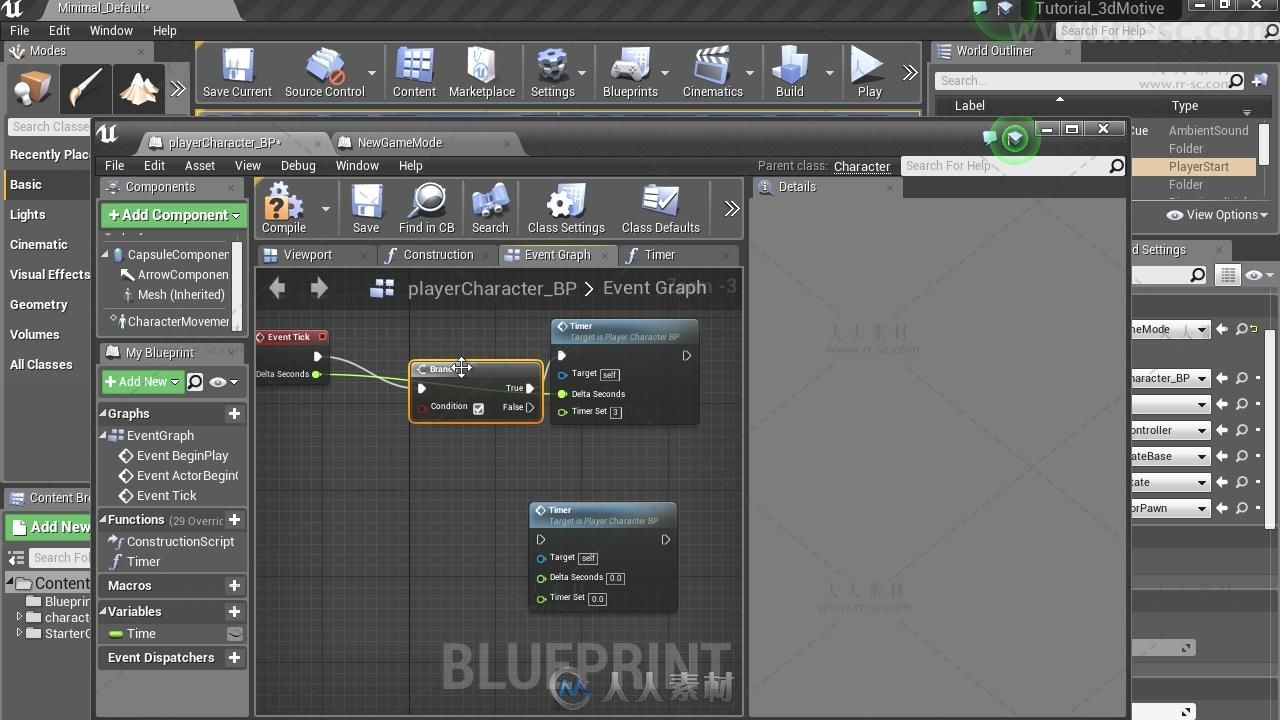This screenshot has height=720, width=1280.
Task: Add a new variable with plus icon
Action: [234, 611]
